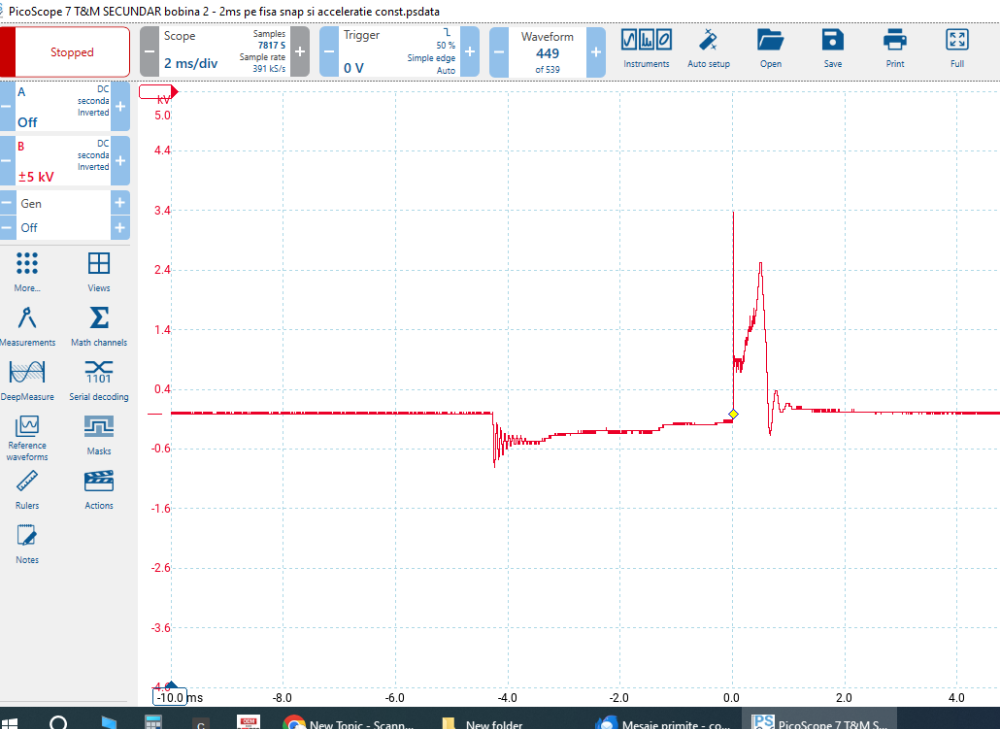This screenshot has height=729, width=1000.
Task: Switch to PicoScope 7 T&M S taskbar item
Action: pyautogui.click(x=820, y=721)
